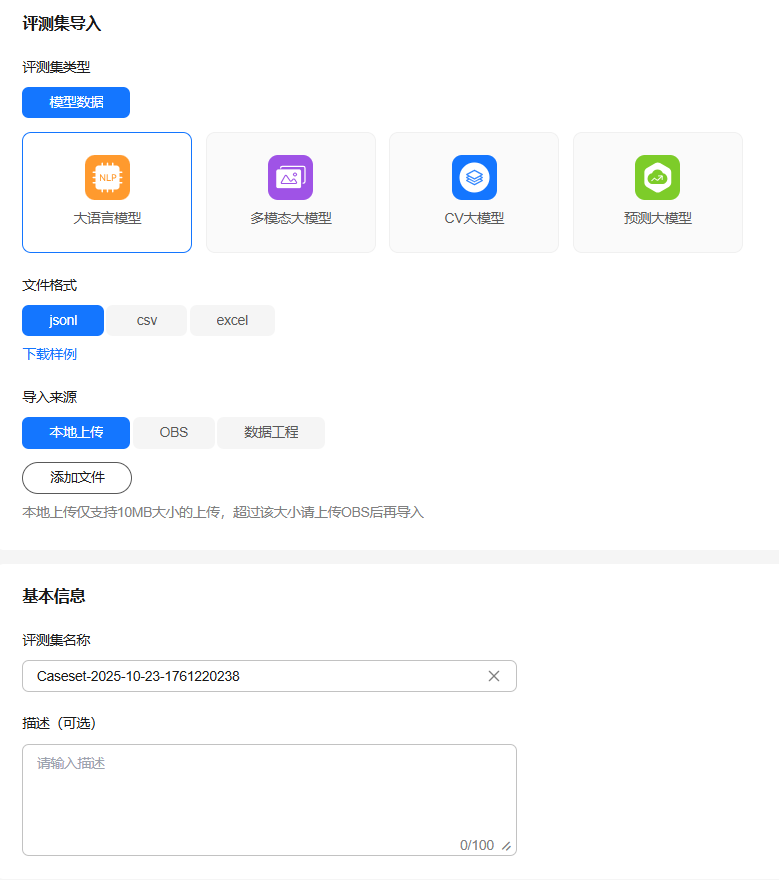Switch file format to excel

click(232, 320)
